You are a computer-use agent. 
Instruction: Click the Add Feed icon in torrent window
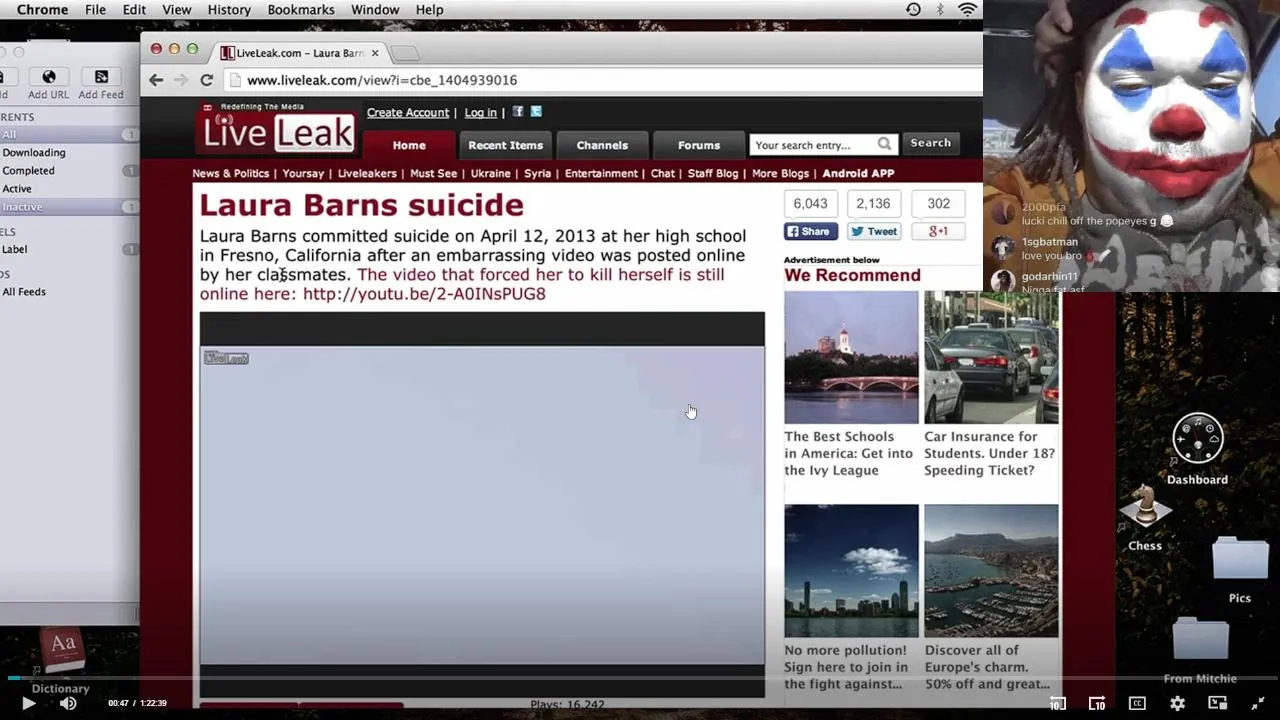pos(101,77)
